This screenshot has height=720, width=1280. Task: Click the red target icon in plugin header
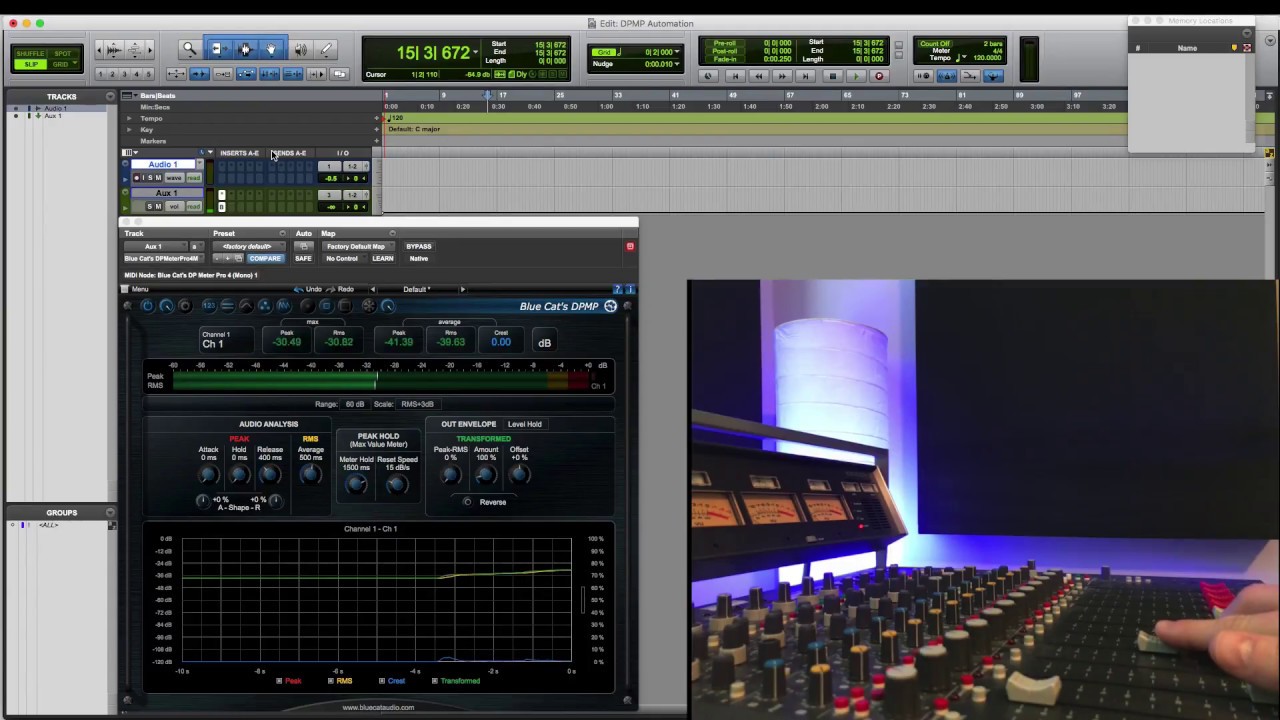coord(630,246)
